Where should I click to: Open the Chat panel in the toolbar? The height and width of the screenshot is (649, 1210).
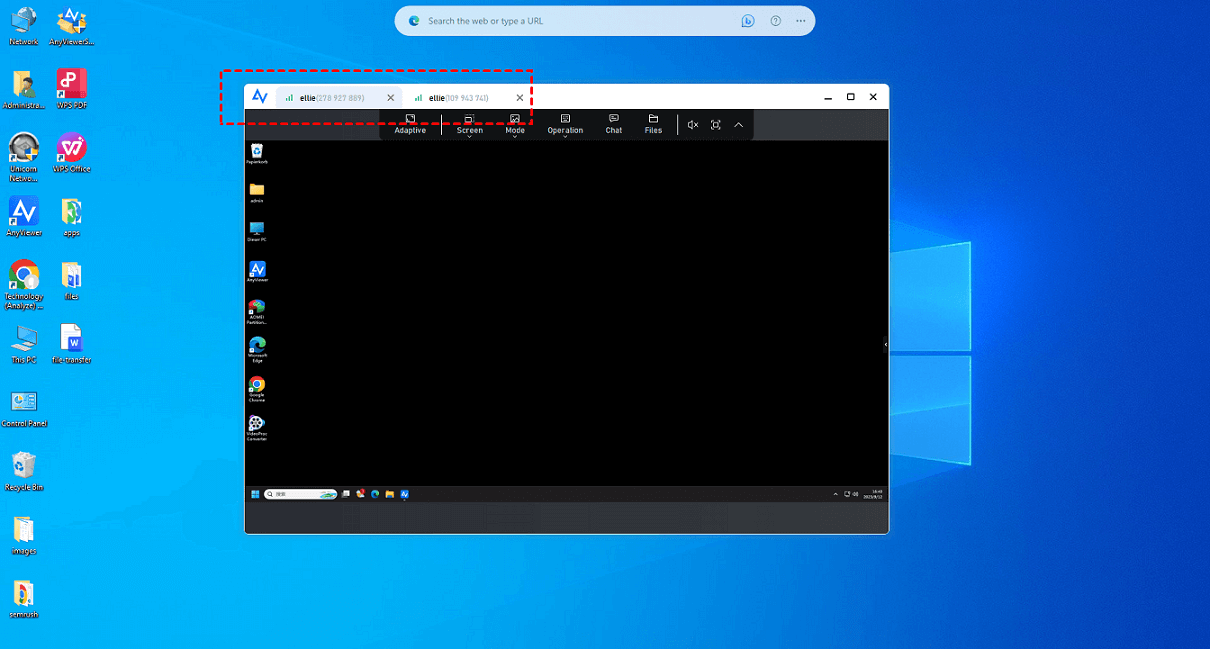613,123
